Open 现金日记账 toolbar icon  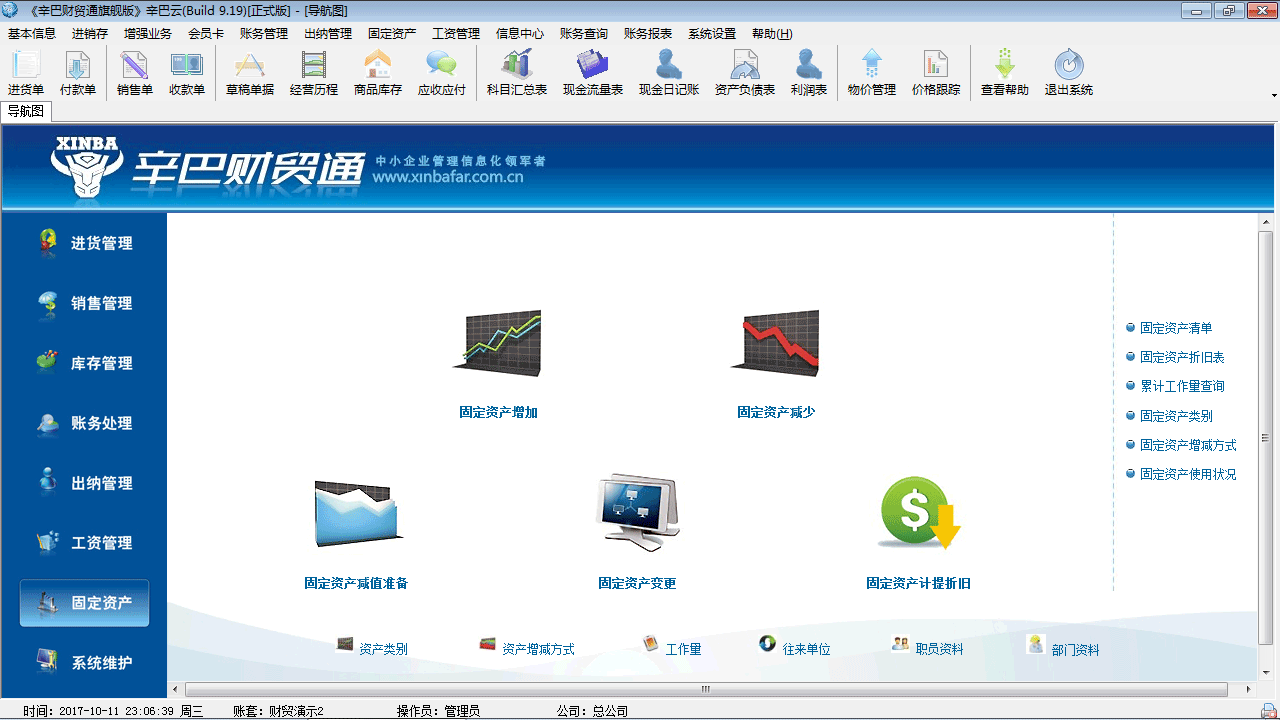(x=669, y=73)
